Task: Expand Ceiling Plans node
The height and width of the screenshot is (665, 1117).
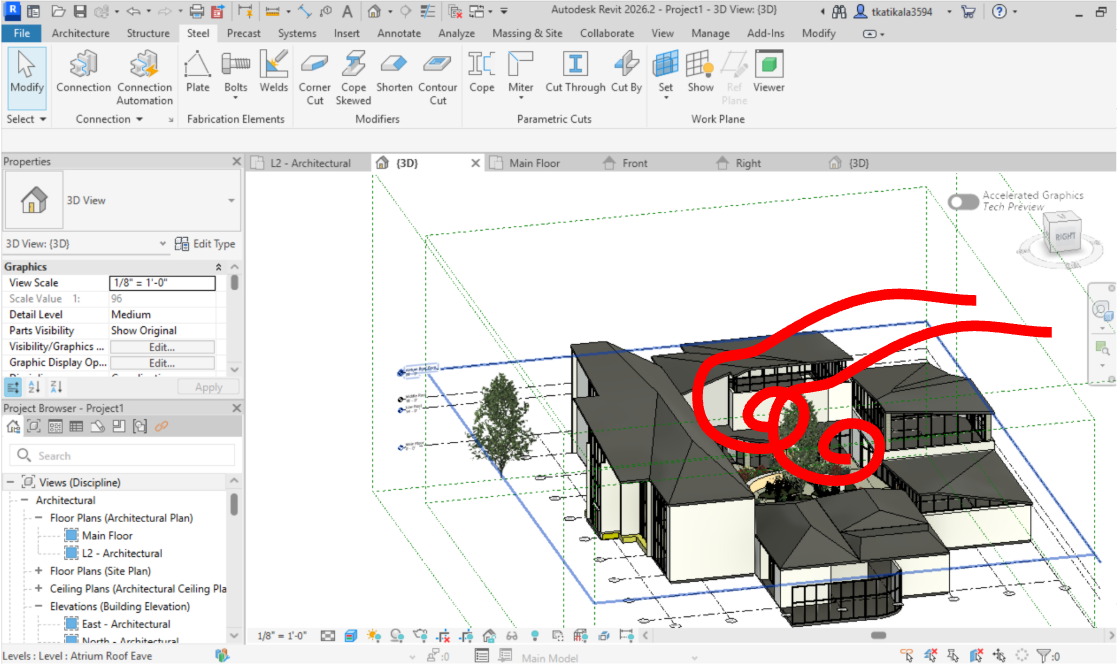Action: click(38, 589)
